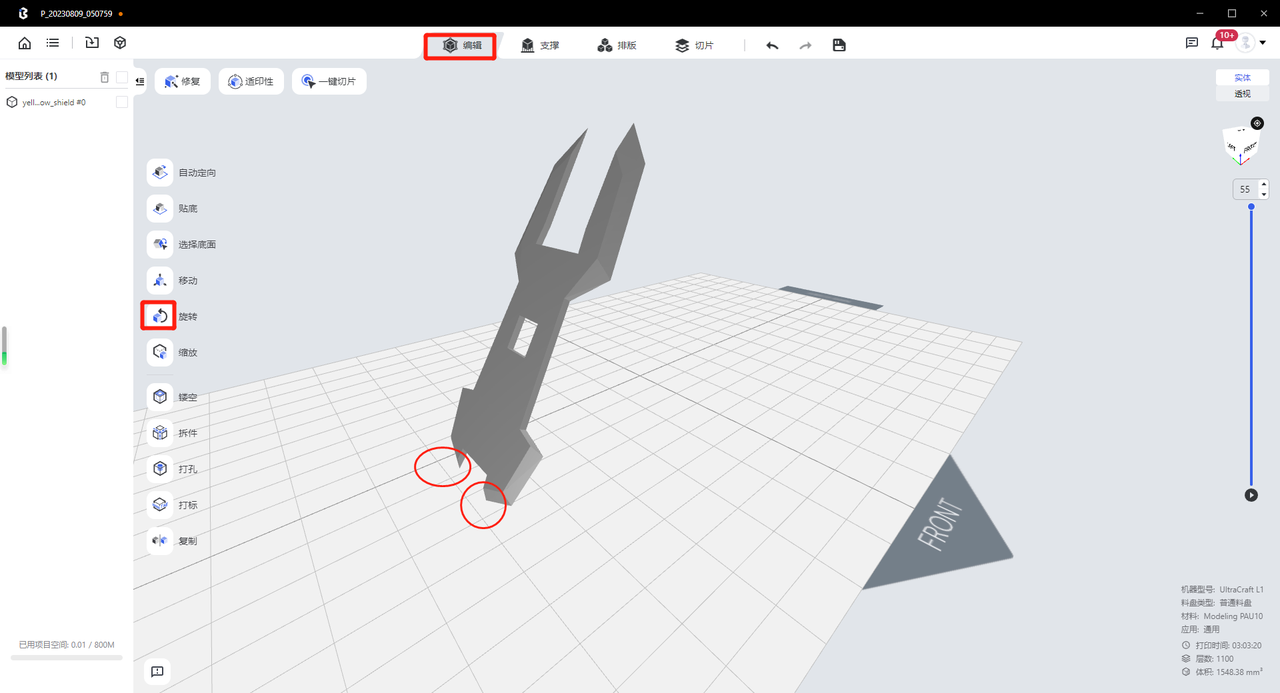The height and width of the screenshot is (693, 1280).
Task: Click the 料盘类型 普通料盘 text
Action: 1215,603
